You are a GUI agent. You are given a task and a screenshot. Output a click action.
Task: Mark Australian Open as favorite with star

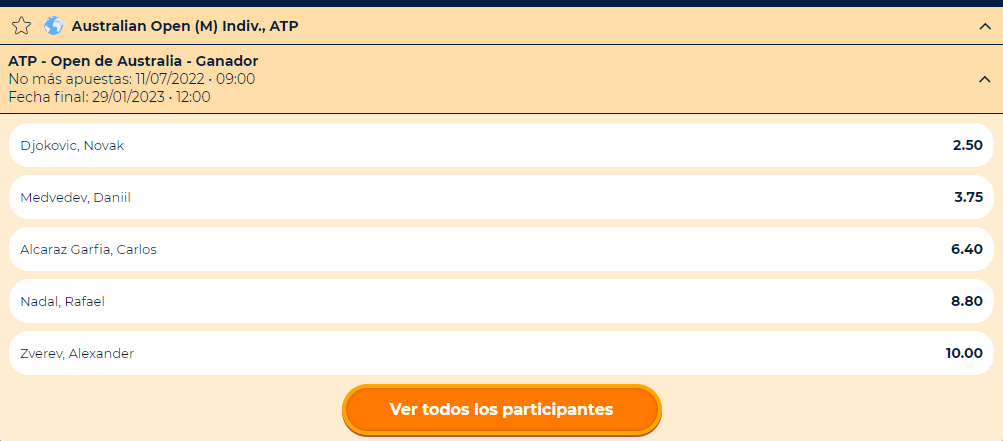(21, 26)
